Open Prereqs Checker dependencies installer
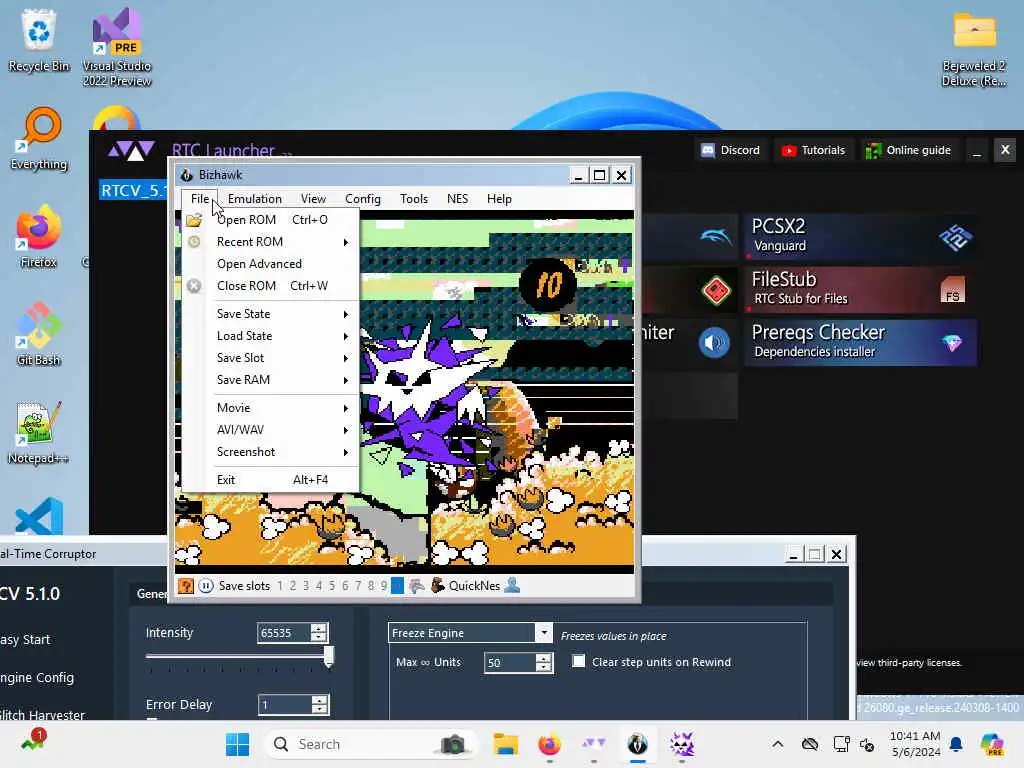Viewport: 1024px width, 768px height. tap(861, 342)
